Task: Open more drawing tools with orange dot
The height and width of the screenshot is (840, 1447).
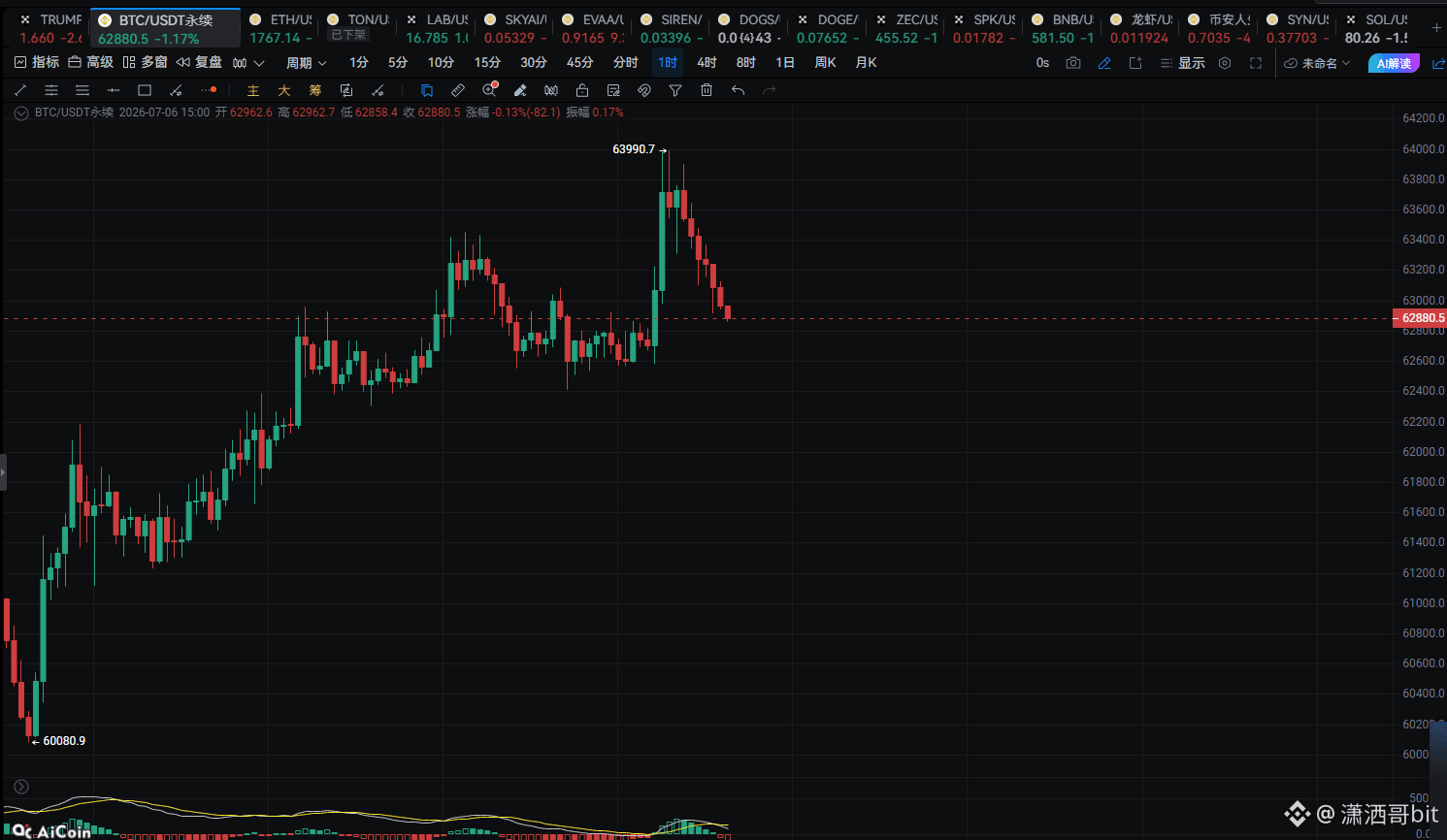Action: pos(208,90)
